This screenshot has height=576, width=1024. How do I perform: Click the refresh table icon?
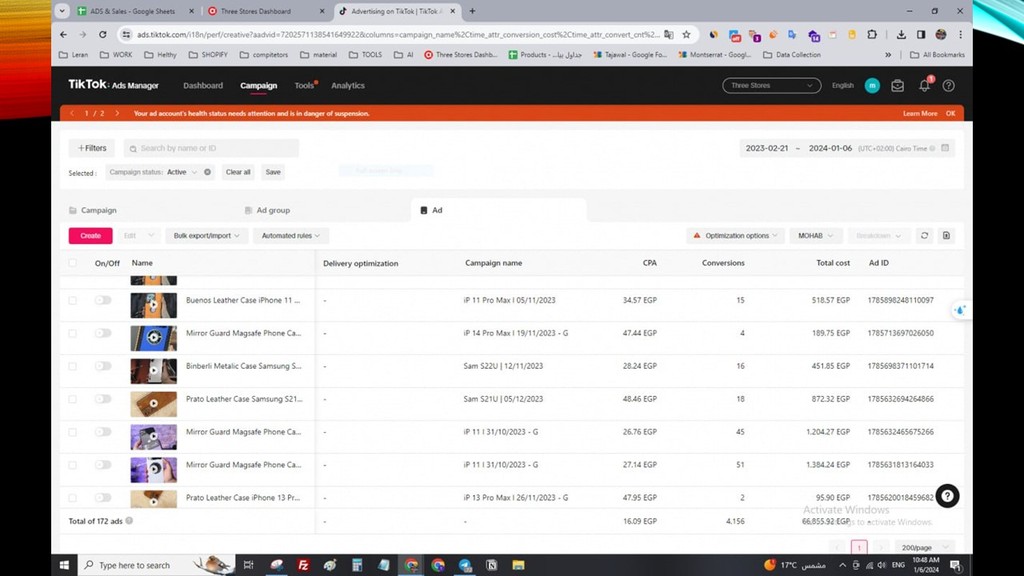[924, 236]
